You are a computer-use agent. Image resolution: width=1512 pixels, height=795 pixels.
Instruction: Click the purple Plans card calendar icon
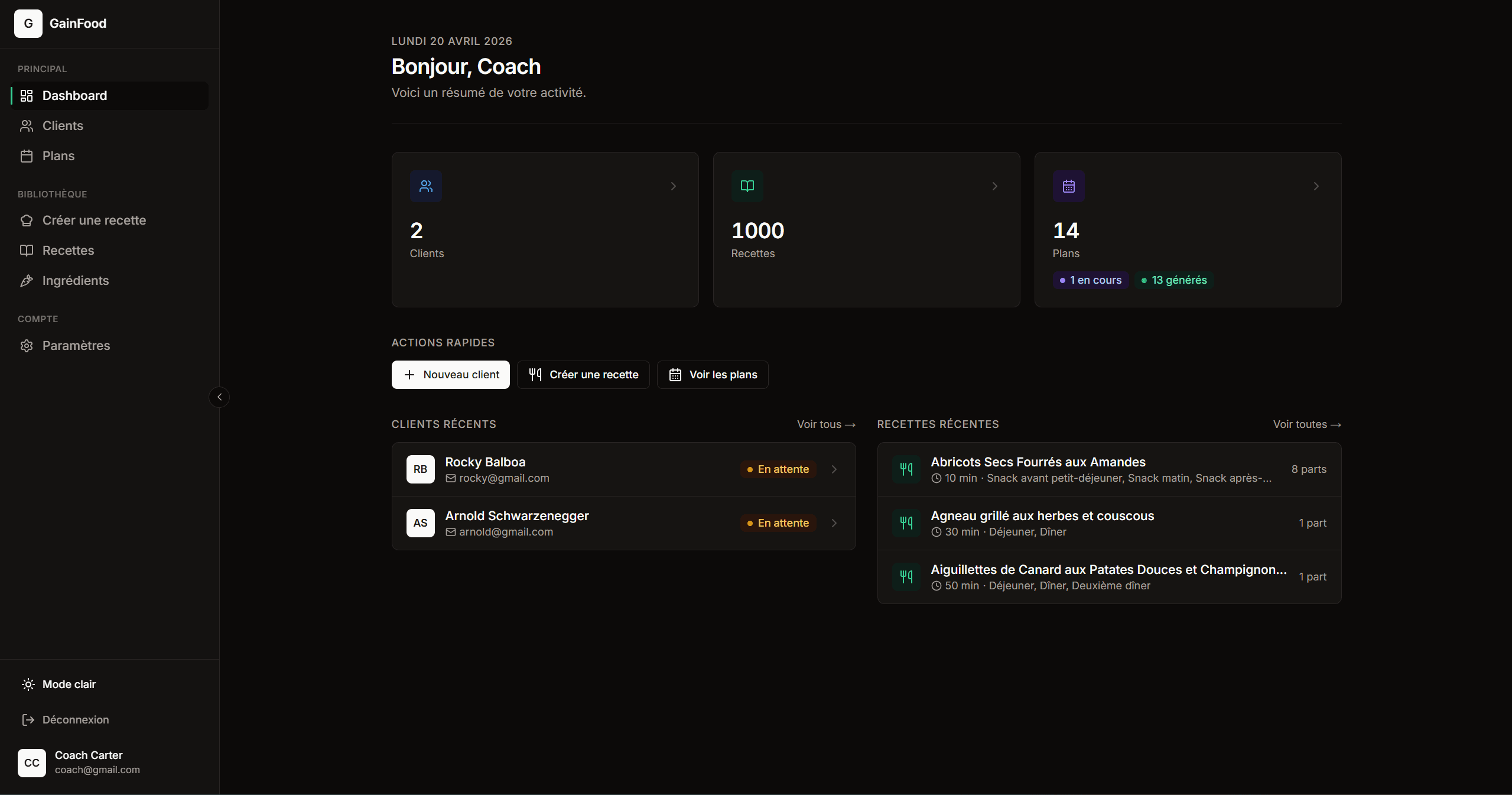(1069, 186)
